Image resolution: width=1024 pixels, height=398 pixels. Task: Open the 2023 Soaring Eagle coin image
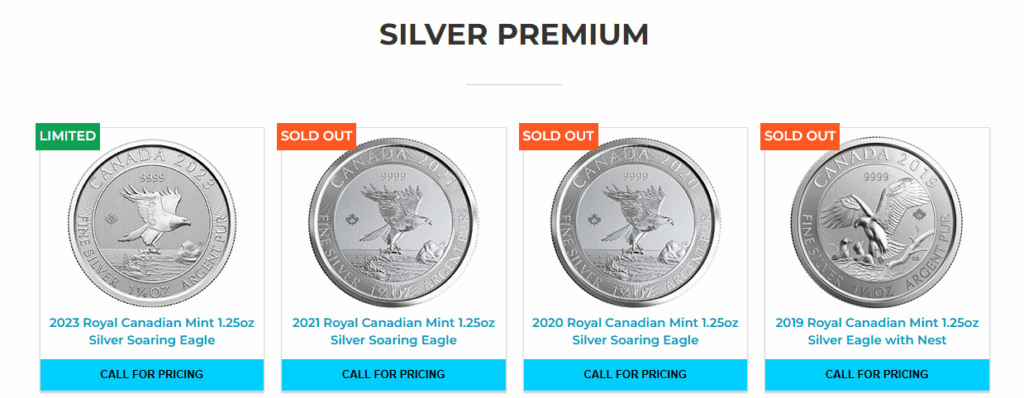click(152, 224)
